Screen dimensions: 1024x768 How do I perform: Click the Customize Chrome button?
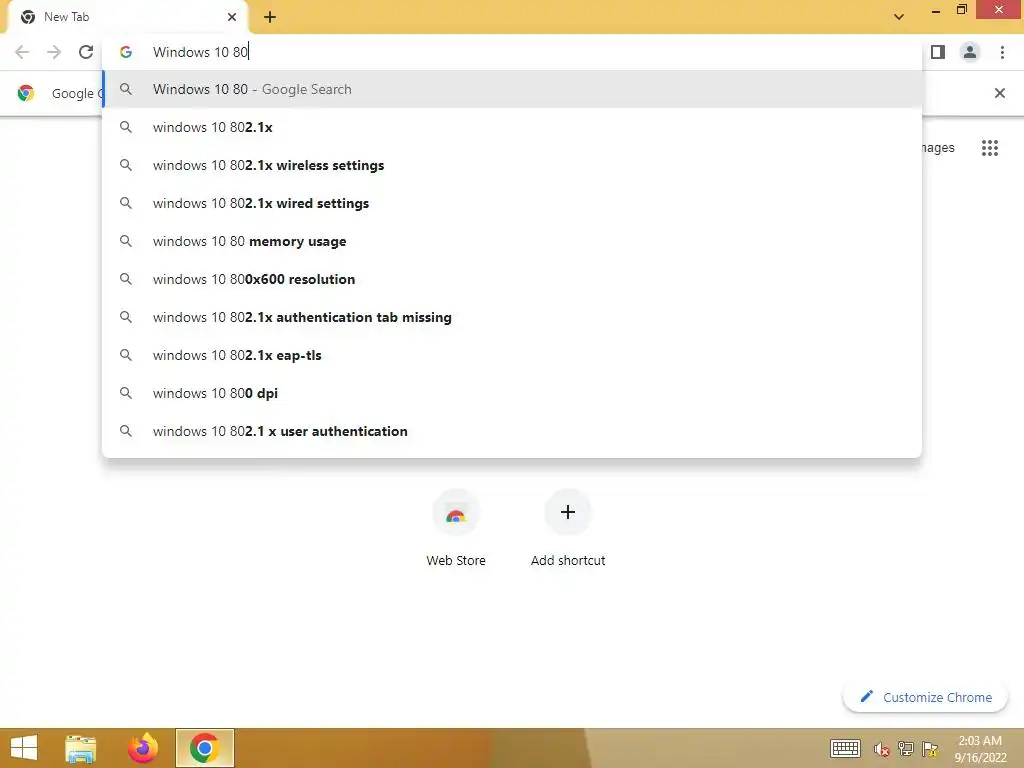tap(925, 697)
